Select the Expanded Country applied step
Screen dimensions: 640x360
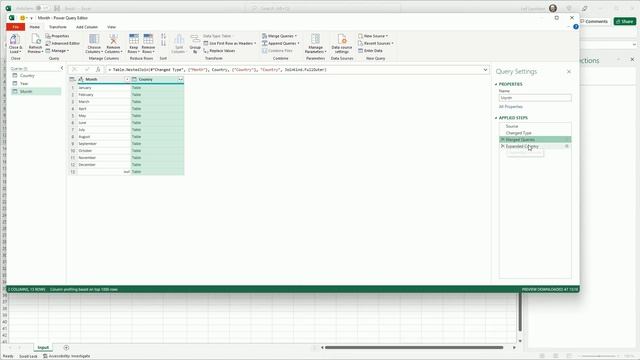(x=535, y=146)
